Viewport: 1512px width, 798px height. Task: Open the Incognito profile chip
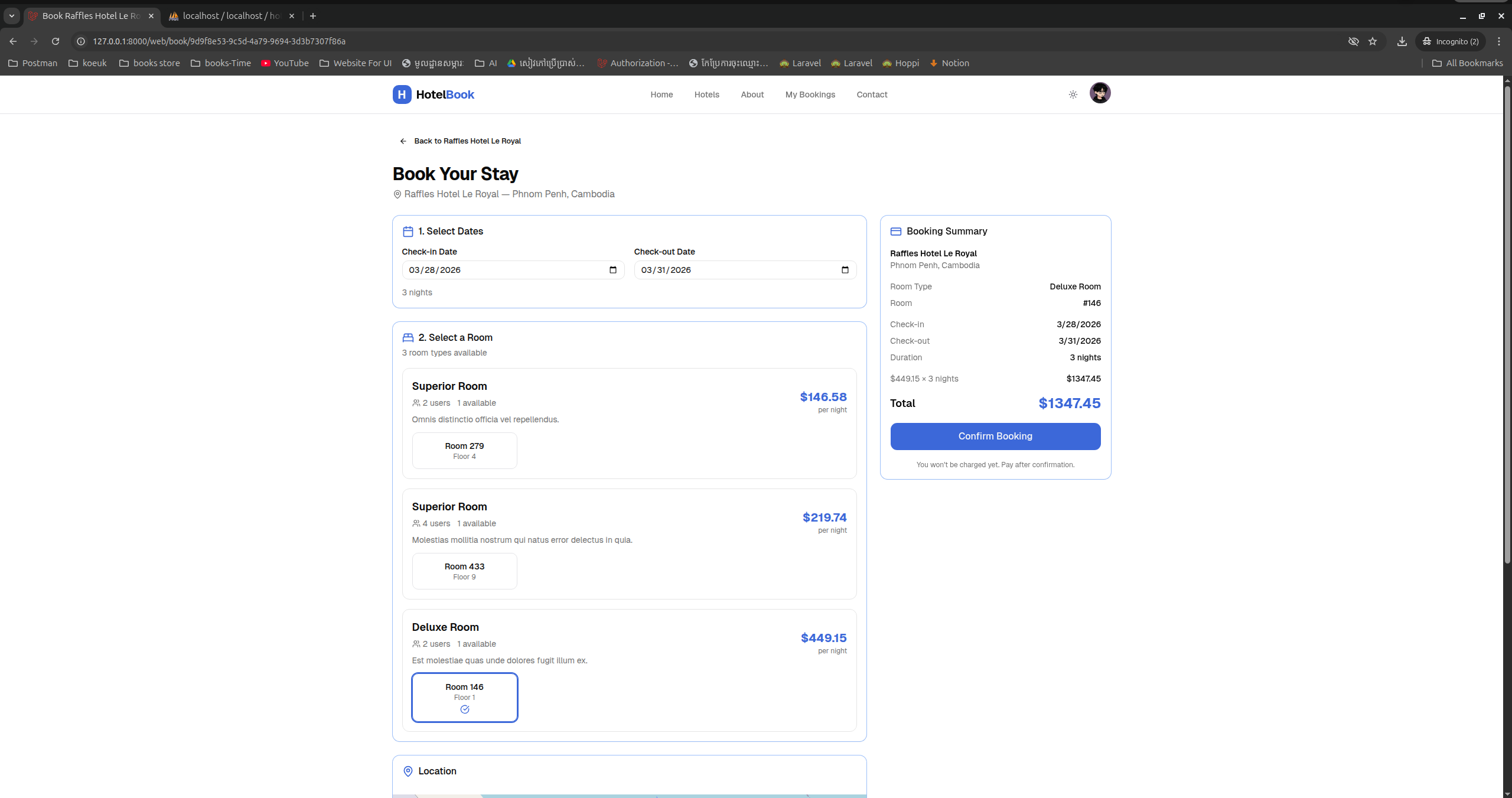pos(1450,41)
